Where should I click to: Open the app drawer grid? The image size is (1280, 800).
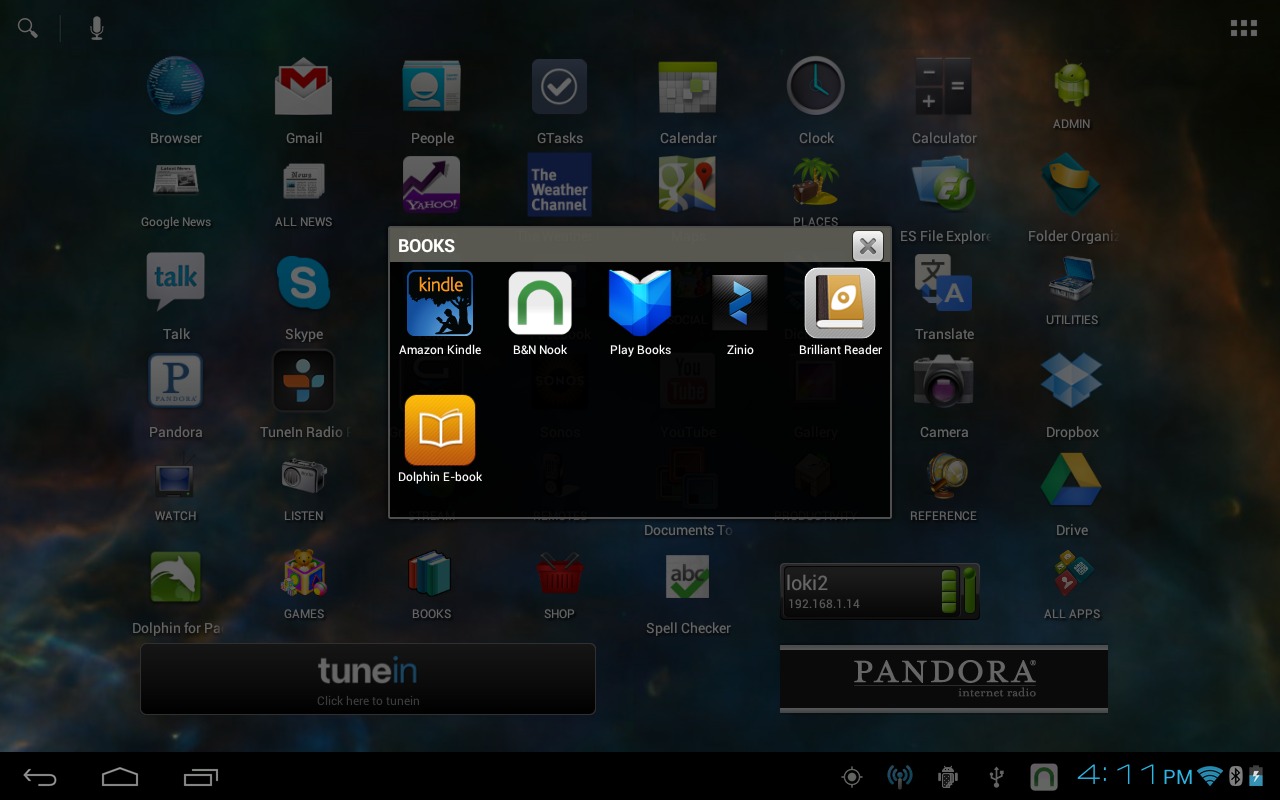(1244, 28)
